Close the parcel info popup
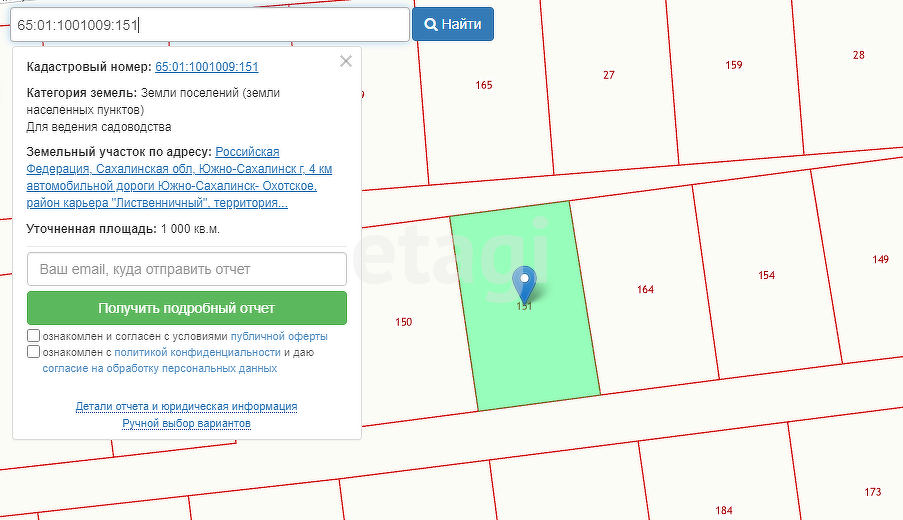This screenshot has width=903, height=520. [x=346, y=61]
